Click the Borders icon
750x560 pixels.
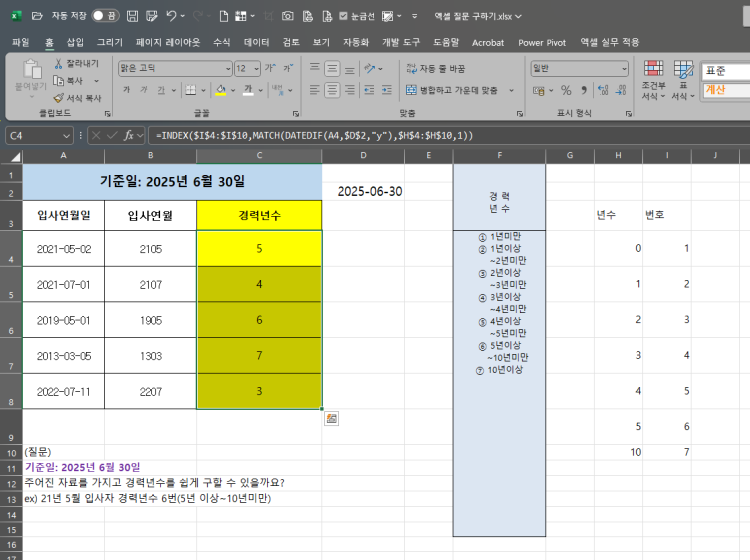[191, 90]
